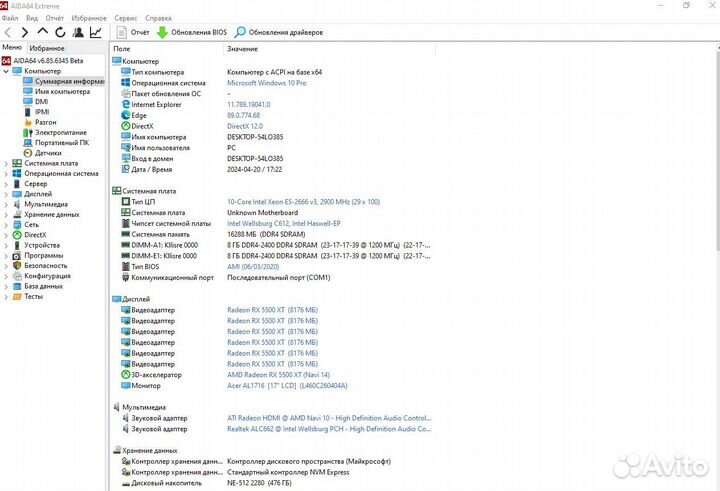Switch to the Избранное tab

pos(47,48)
